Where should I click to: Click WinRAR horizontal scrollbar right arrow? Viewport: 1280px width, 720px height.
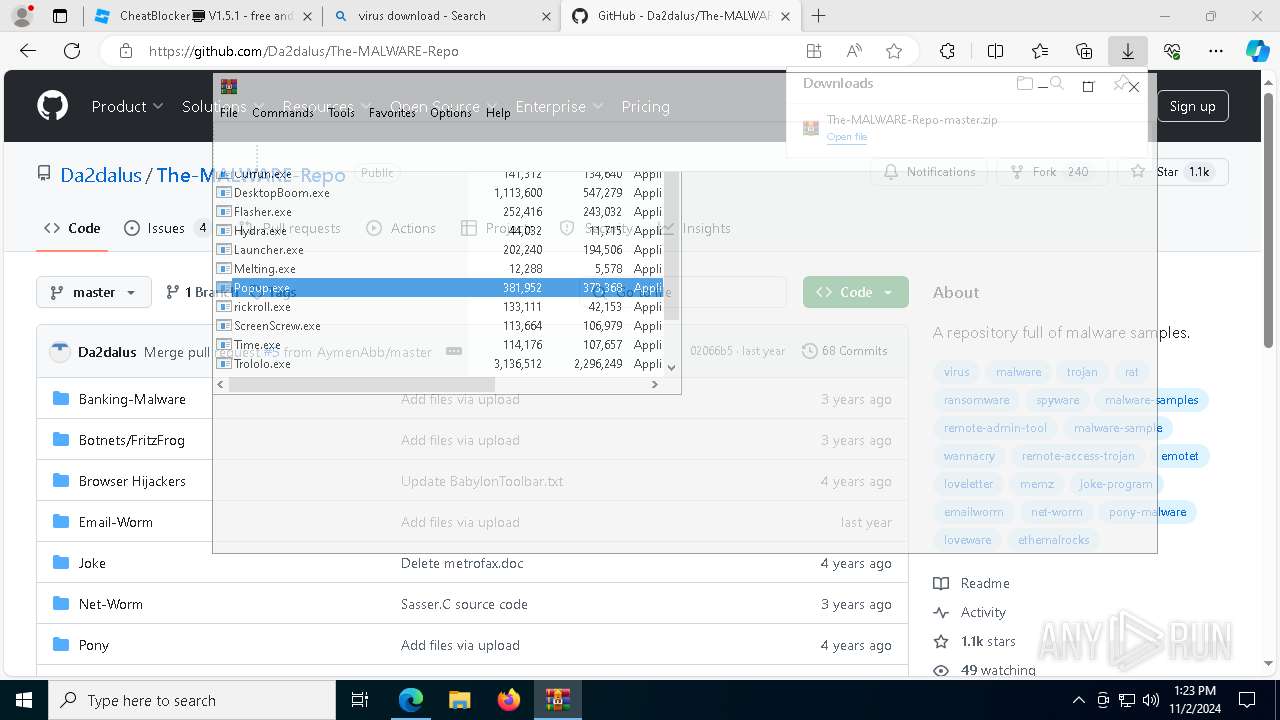655,384
